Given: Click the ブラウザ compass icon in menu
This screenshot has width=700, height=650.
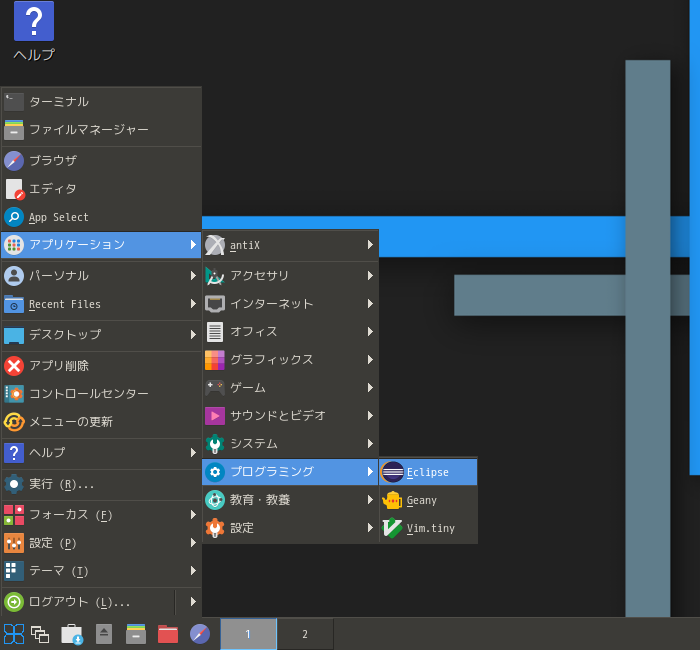Looking at the screenshot, I should click(x=14, y=161).
